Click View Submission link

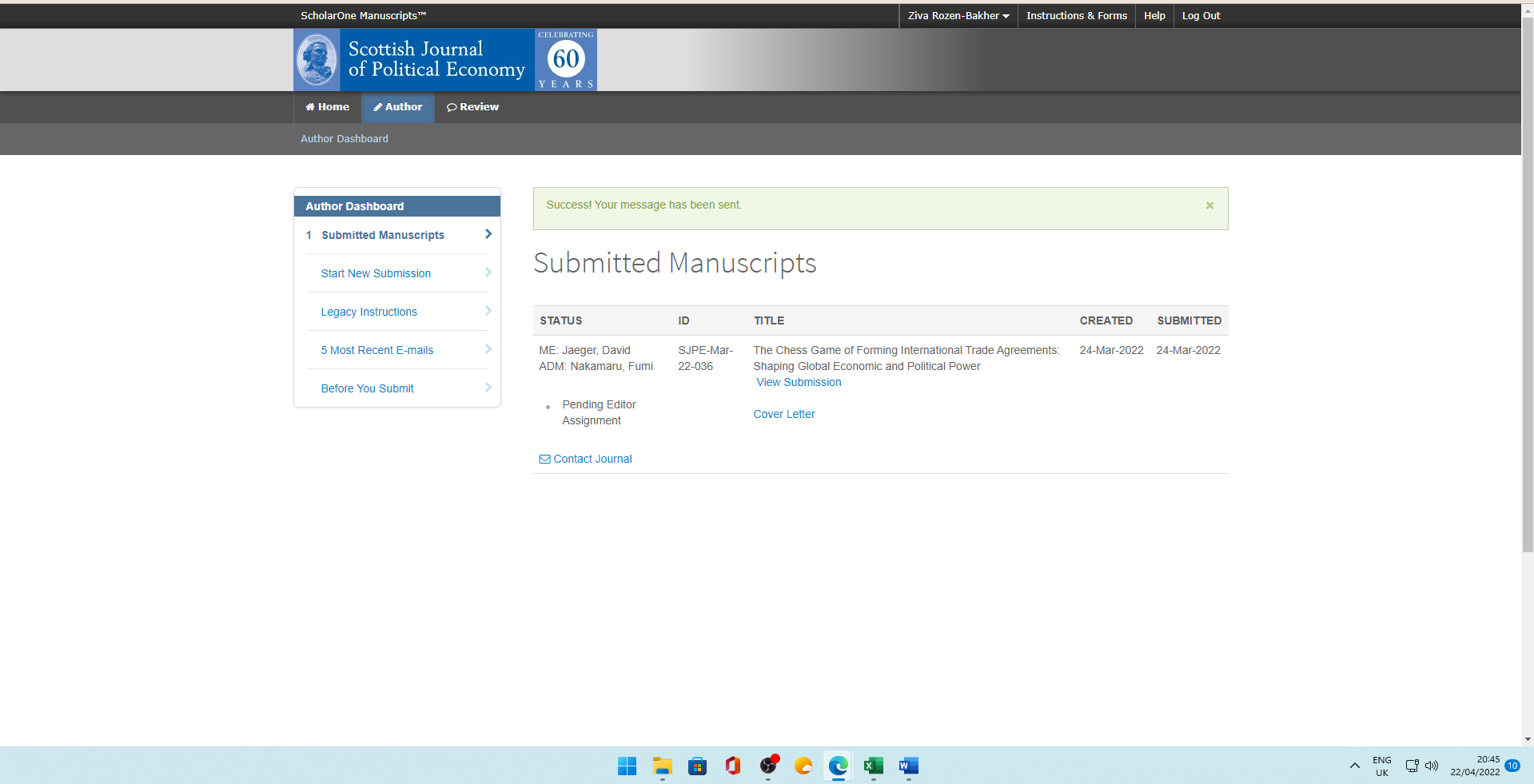799,382
